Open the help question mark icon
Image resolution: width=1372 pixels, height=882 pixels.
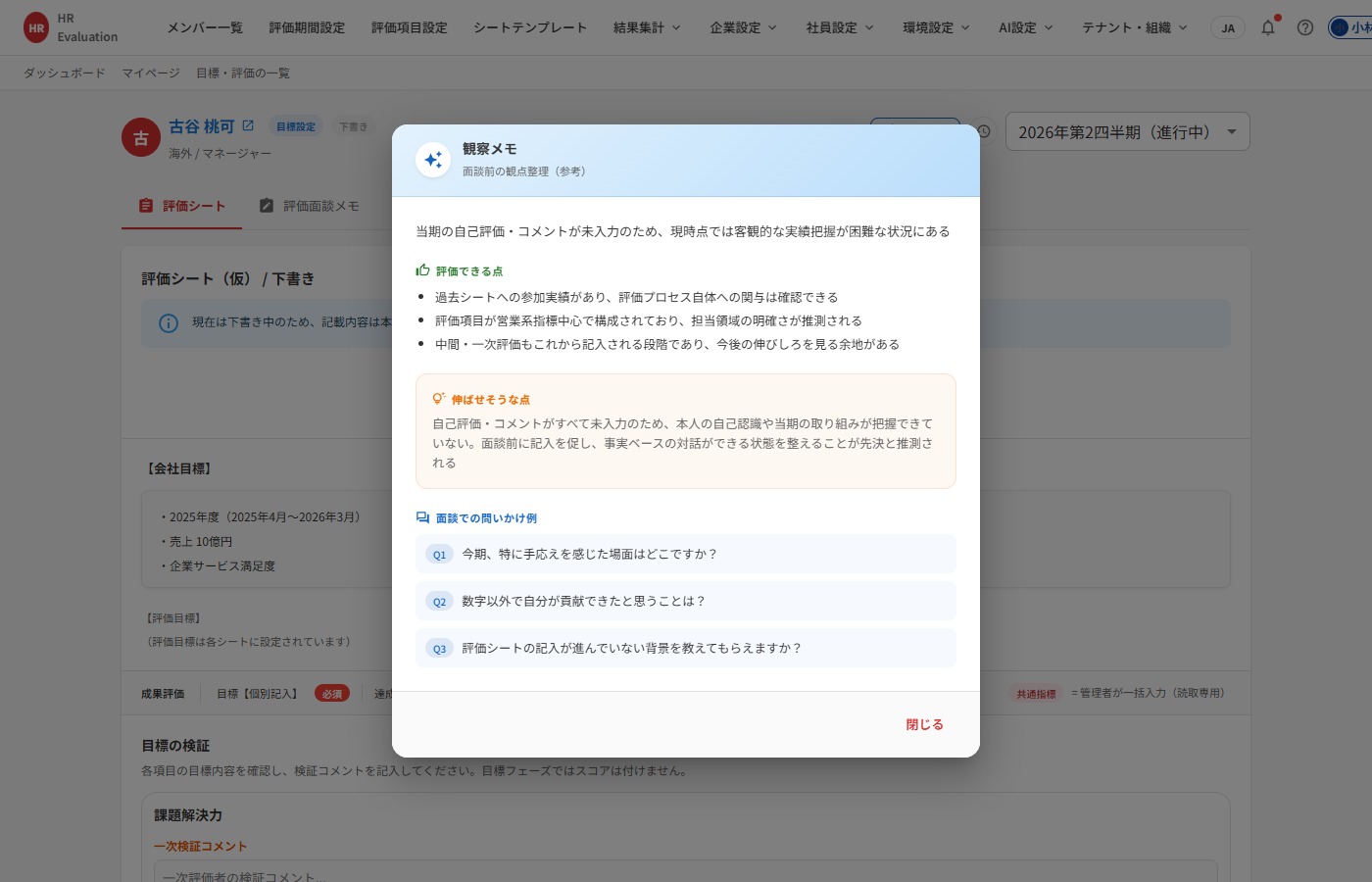[1305, 27]
